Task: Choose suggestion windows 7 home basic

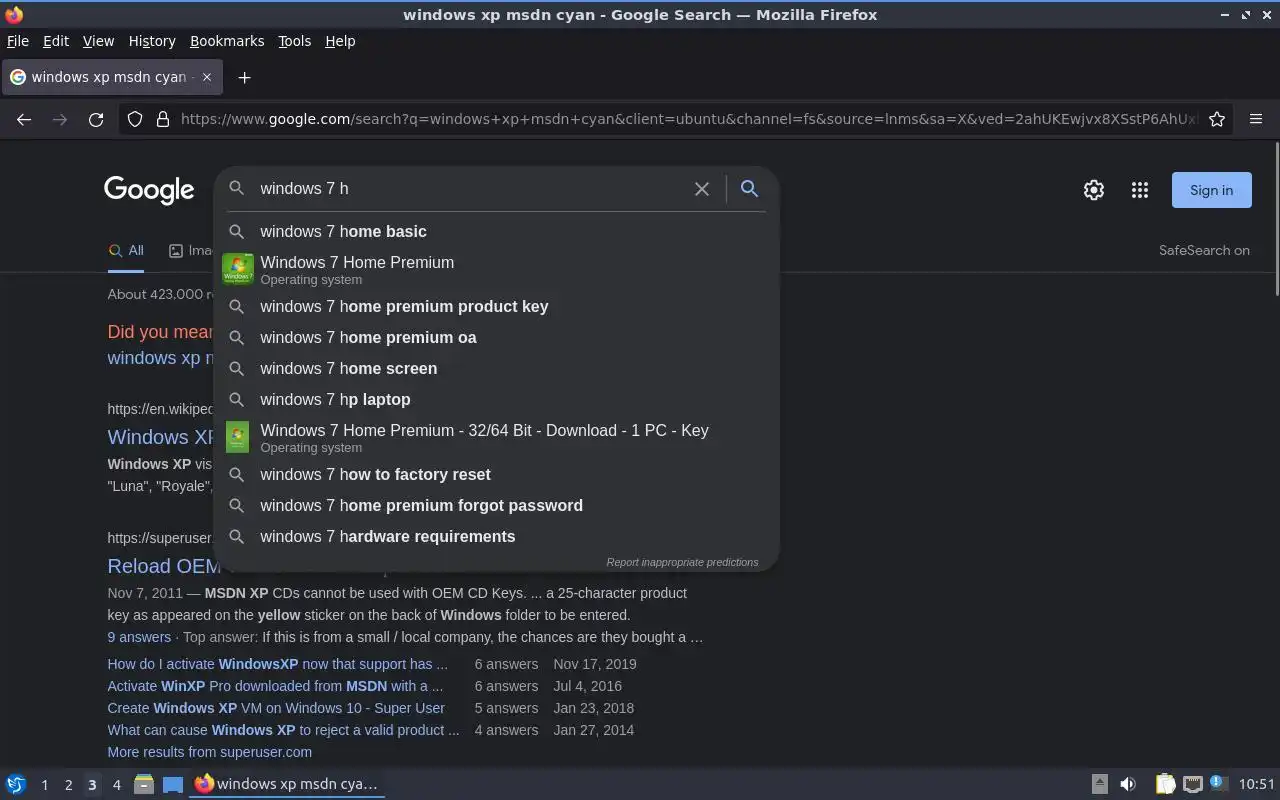Action: 496,231
